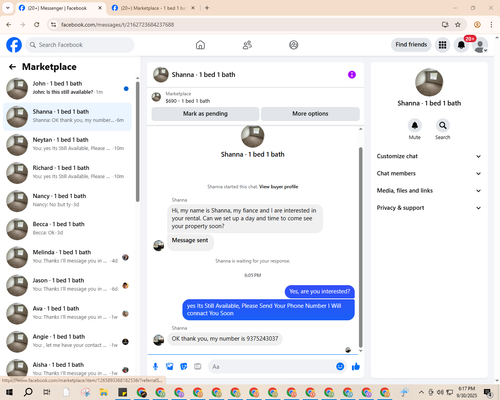Open the $690 - 1 bed 1 bath listing link
500x400 pixels.
[x=188, y=101]
